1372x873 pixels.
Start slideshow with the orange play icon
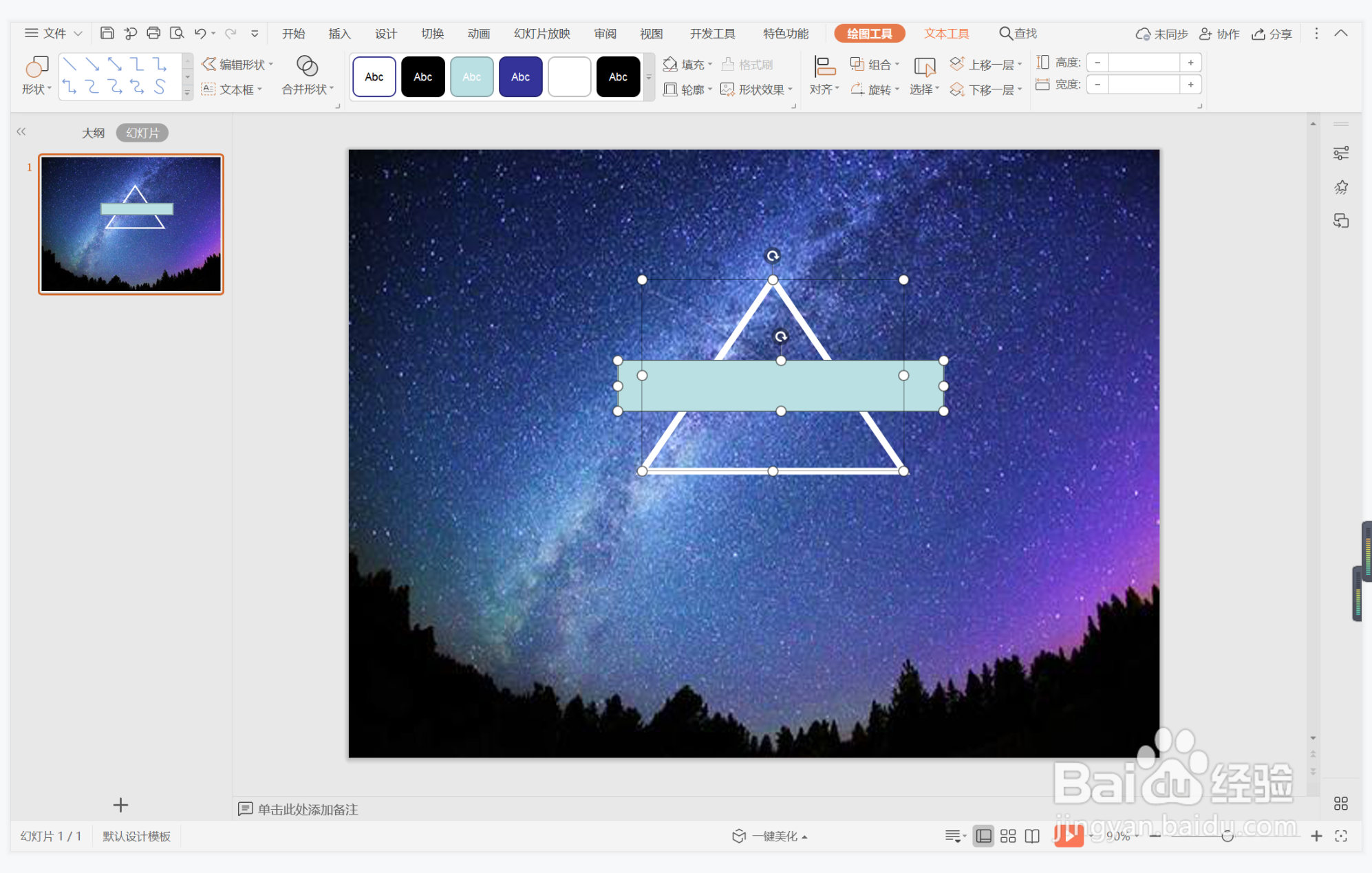(x=1068, y=835)
